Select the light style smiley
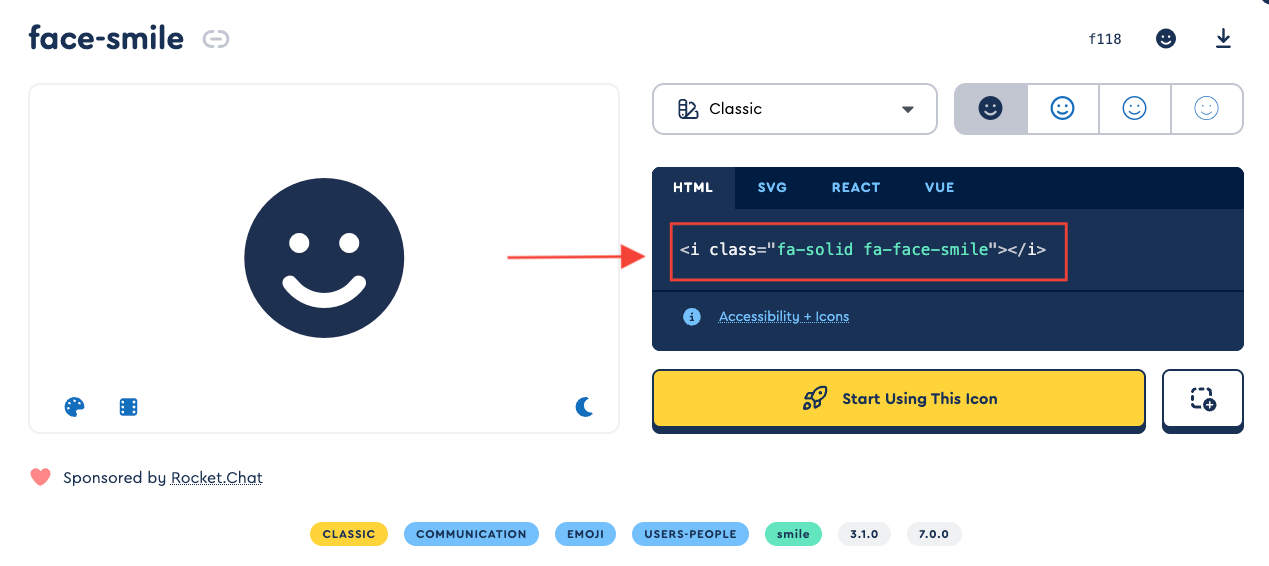The image size is (1269, 566). tap(1134, 109)
